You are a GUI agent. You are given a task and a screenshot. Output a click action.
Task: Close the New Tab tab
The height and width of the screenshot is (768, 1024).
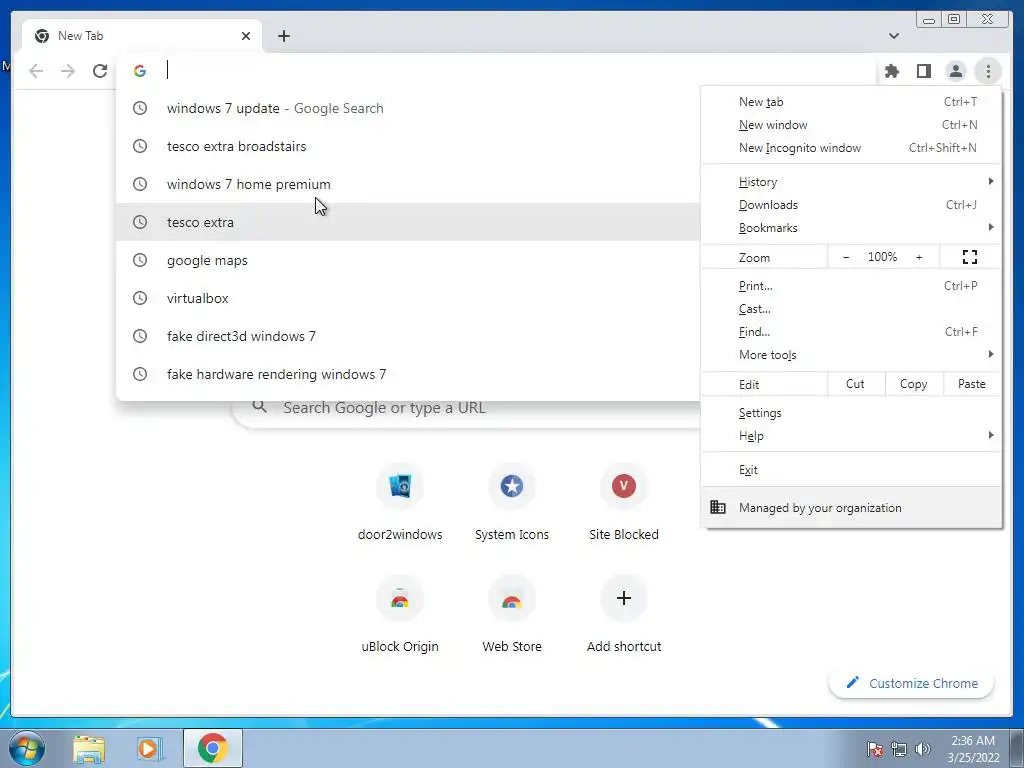[x=246, y=36]
